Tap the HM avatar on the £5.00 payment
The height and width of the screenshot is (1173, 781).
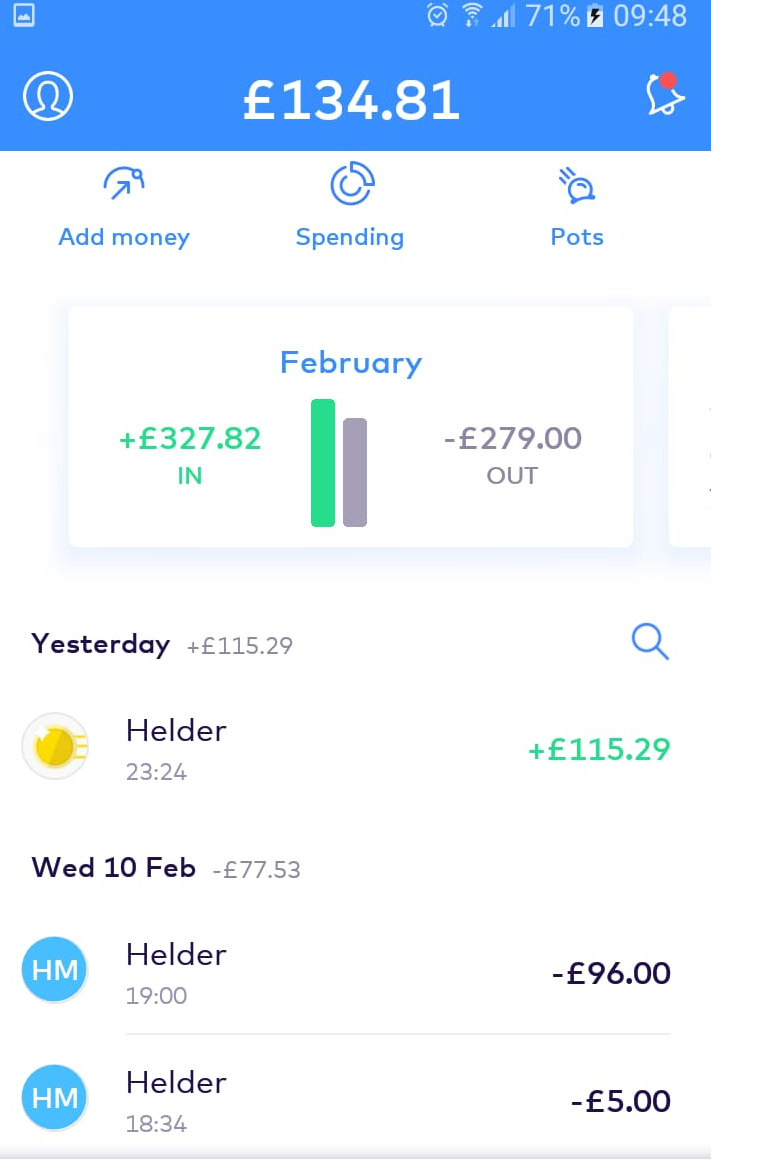coord(55,1098)
